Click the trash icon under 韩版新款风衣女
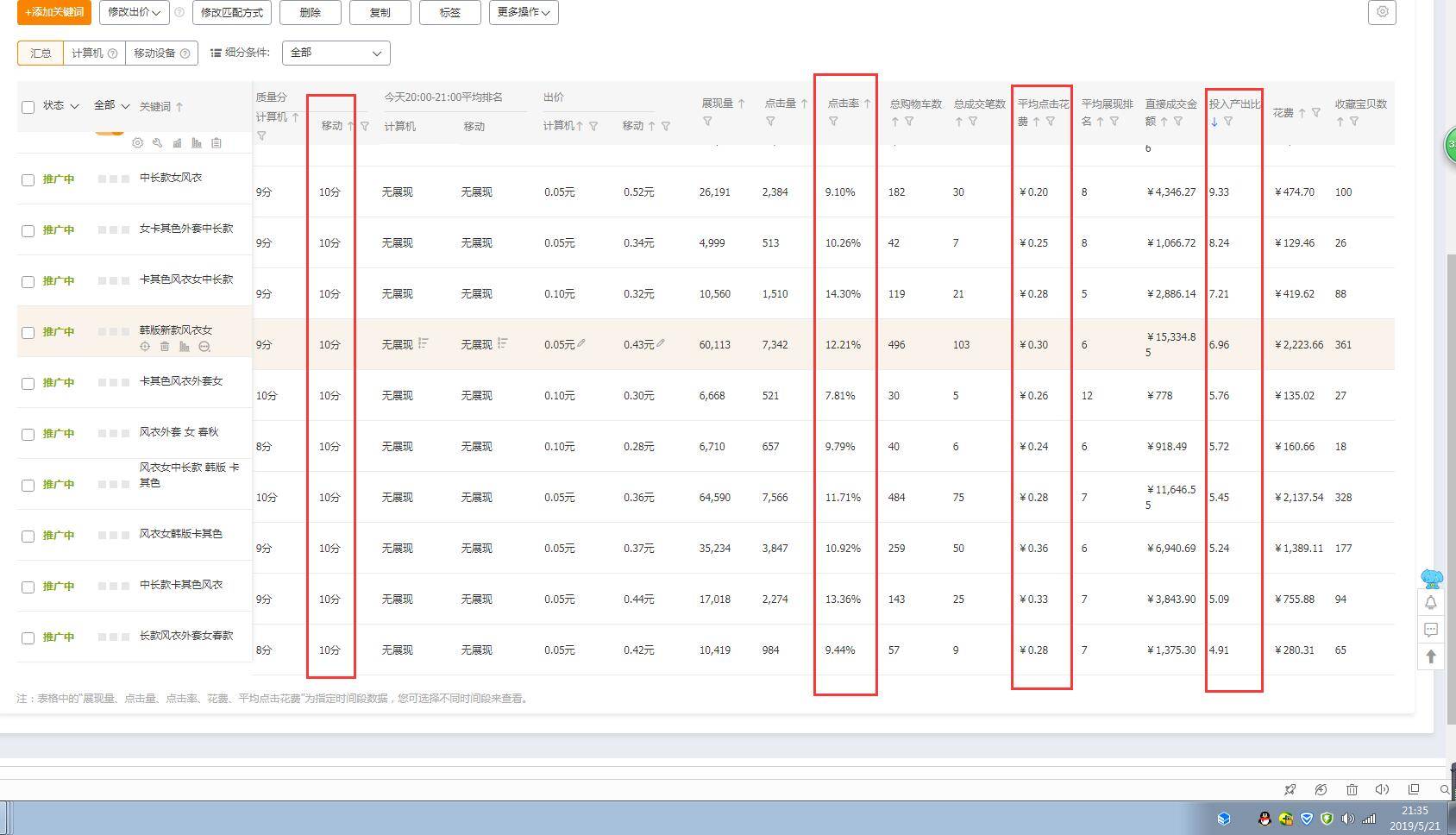Viewport: 1456px width, 835px height. [165, 347]
